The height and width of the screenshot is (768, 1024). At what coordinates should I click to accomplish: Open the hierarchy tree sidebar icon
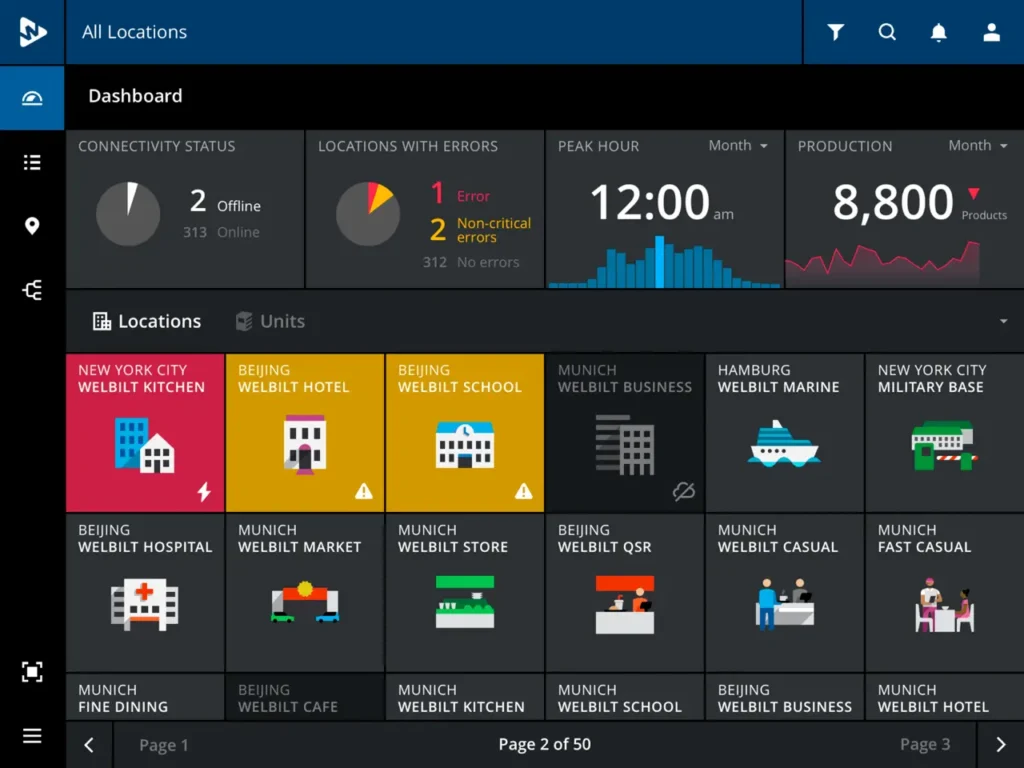click(x=32, y=290)
